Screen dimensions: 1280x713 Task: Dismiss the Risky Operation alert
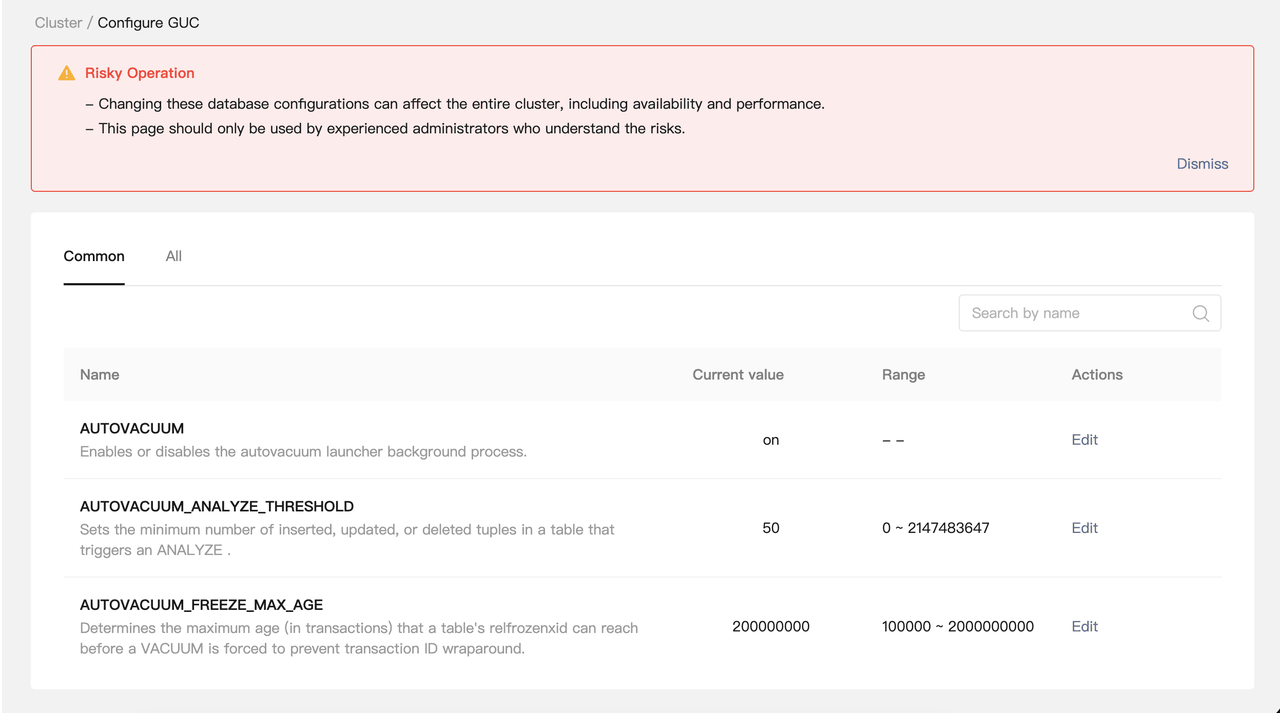(x=1202, y=164)
